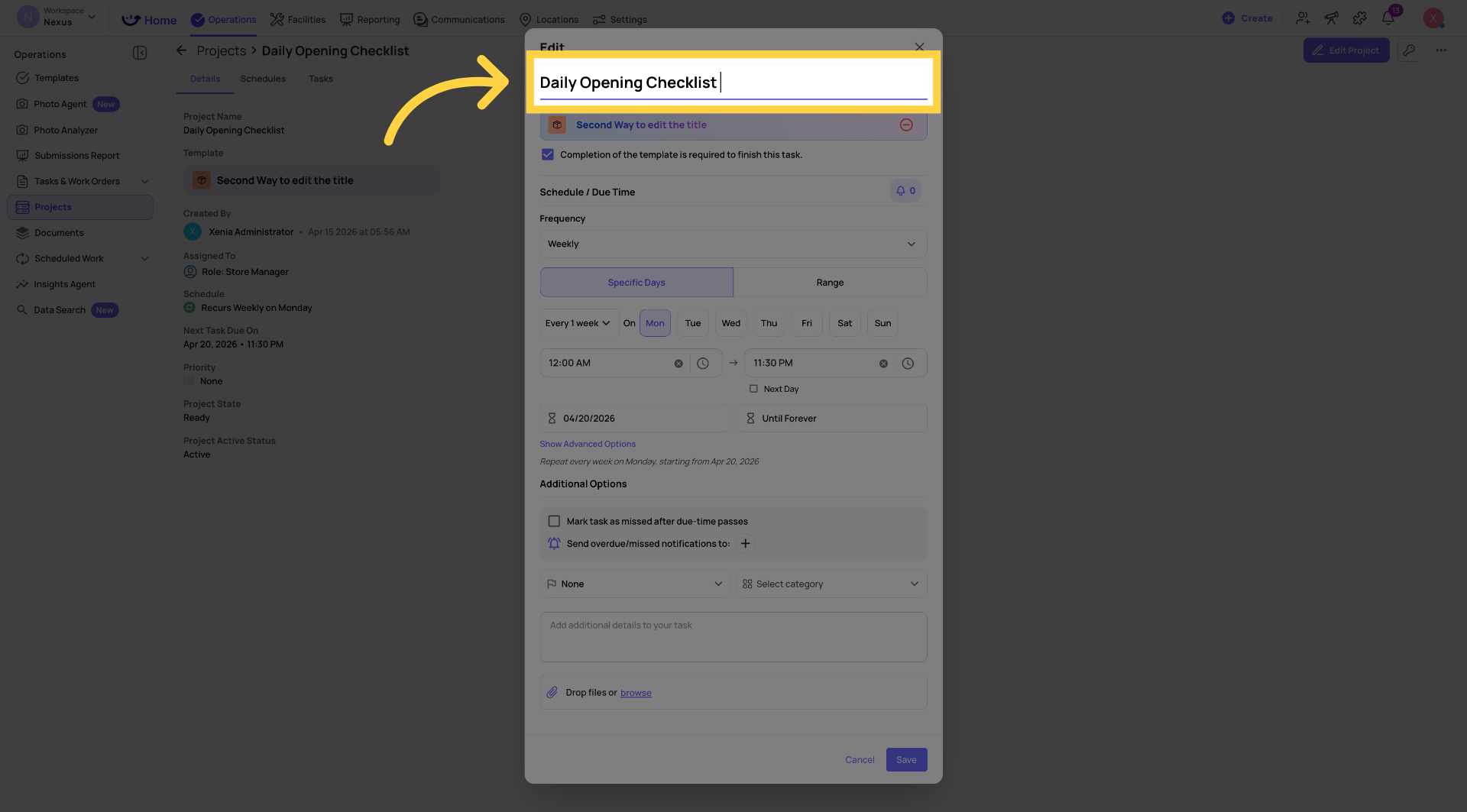Expand Tasks & Work Orders in sidebar
This screenshot has height=812, width=1467.
point(145,182)
